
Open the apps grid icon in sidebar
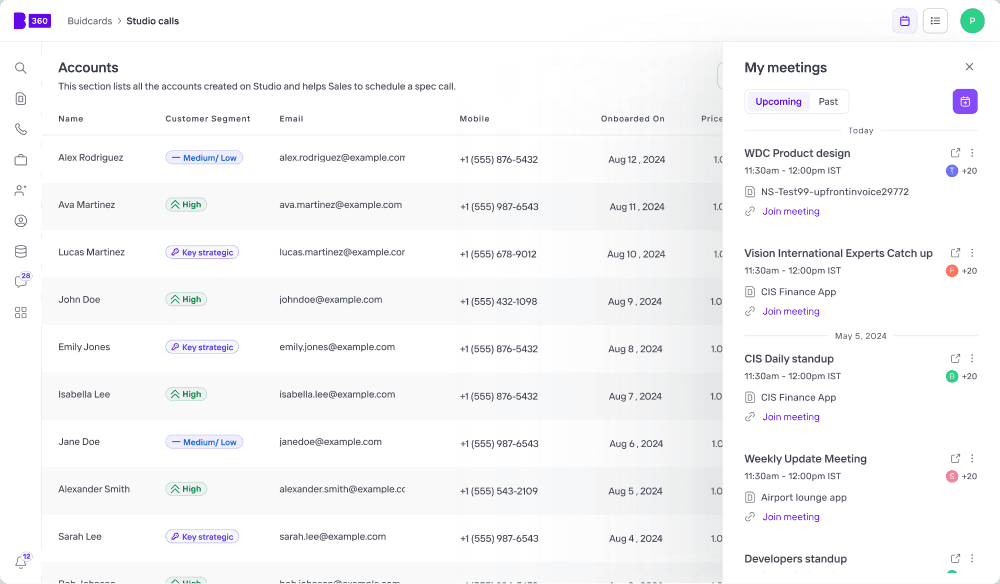(x=20, y=312)
